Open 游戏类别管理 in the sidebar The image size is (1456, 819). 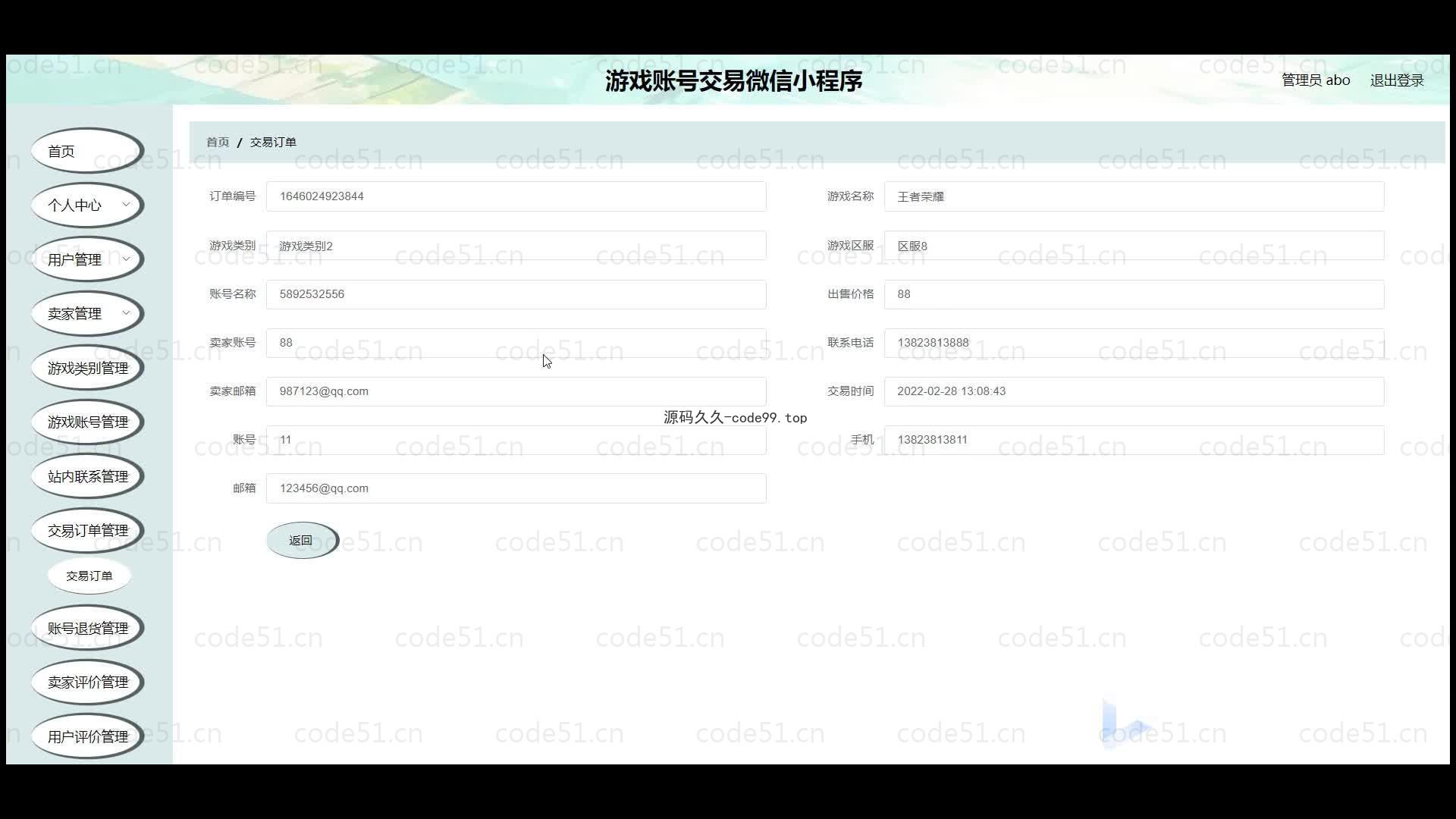coord(87,368)
